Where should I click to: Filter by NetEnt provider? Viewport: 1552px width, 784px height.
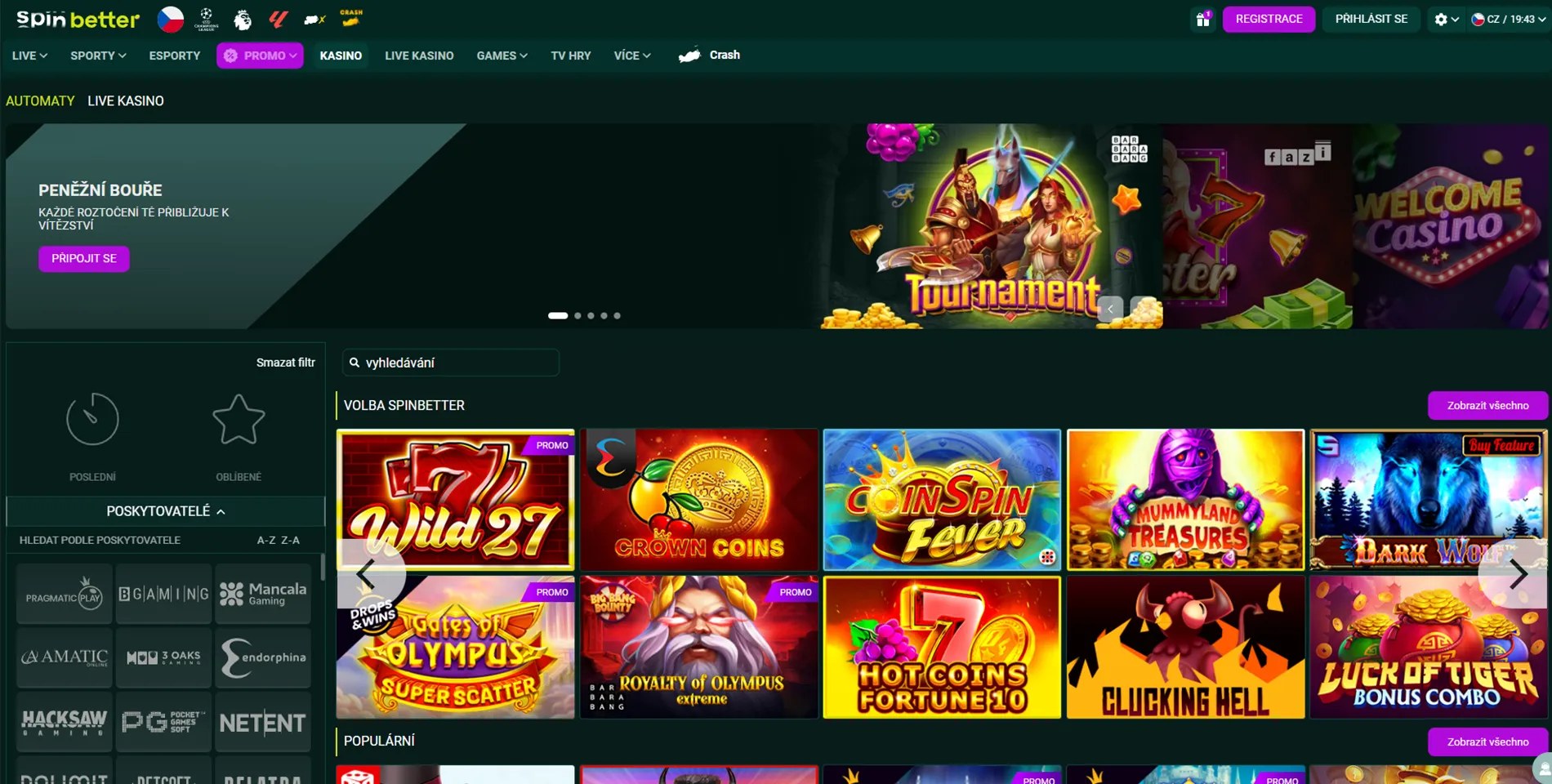pos(263,722)
